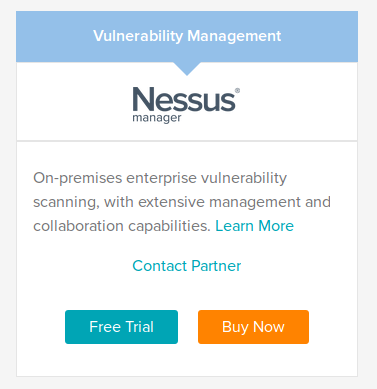Screen dimensions: 377x389
Task: Click the word 'Partner' in Contact Partner
Action: 216,266
